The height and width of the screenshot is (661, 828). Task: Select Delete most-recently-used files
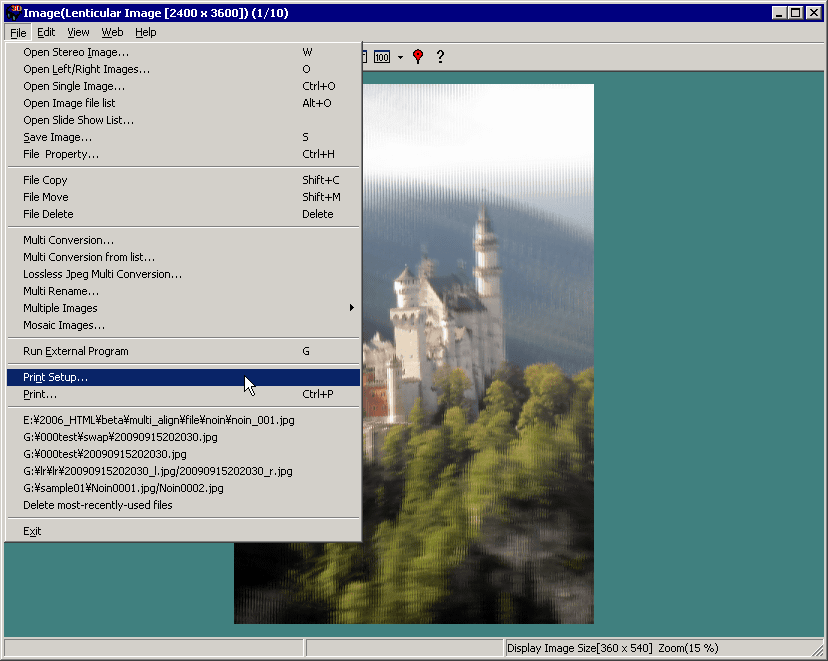183,505
